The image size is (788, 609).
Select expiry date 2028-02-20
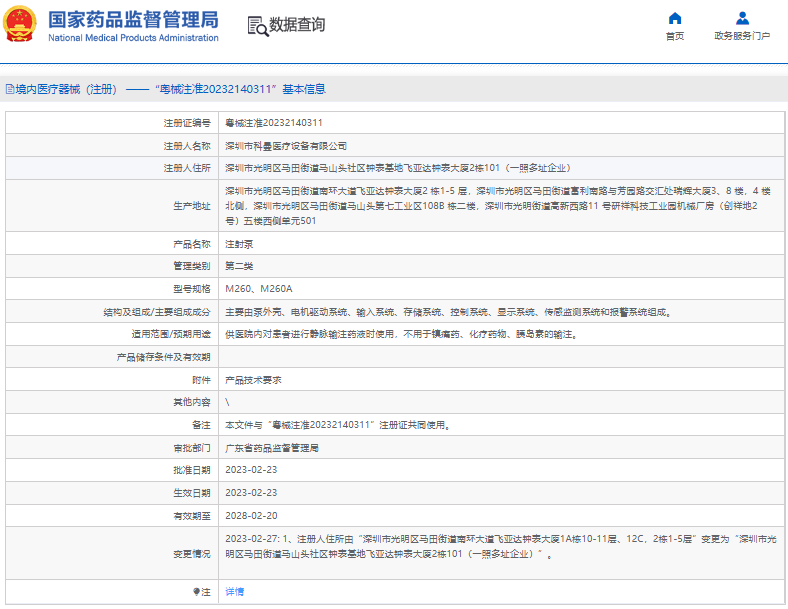251,516
